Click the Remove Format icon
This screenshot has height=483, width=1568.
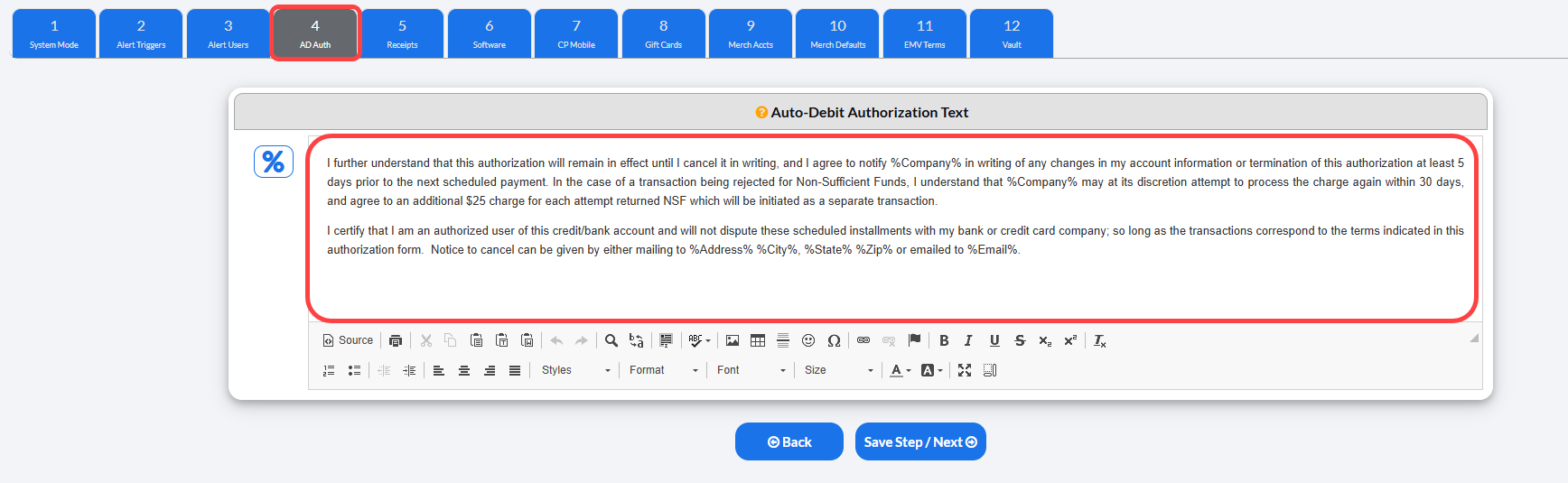click(x=1099, y=340)
